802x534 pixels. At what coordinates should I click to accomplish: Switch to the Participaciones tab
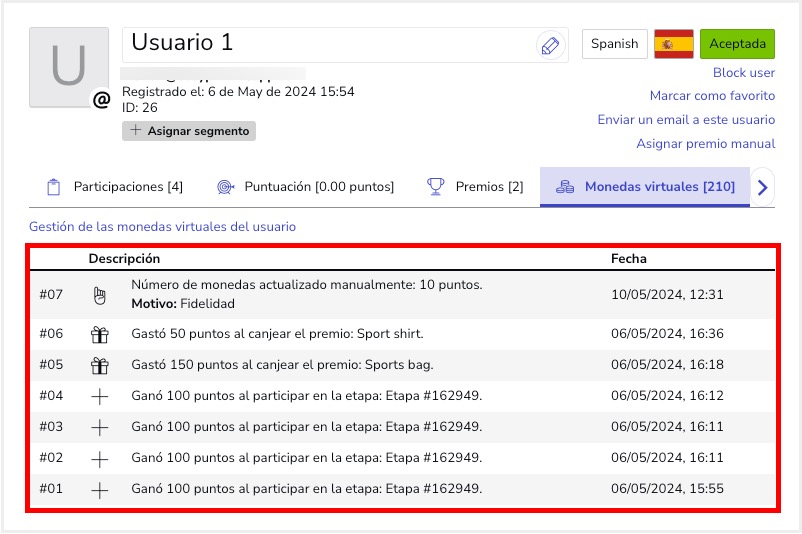click(116, 187)
